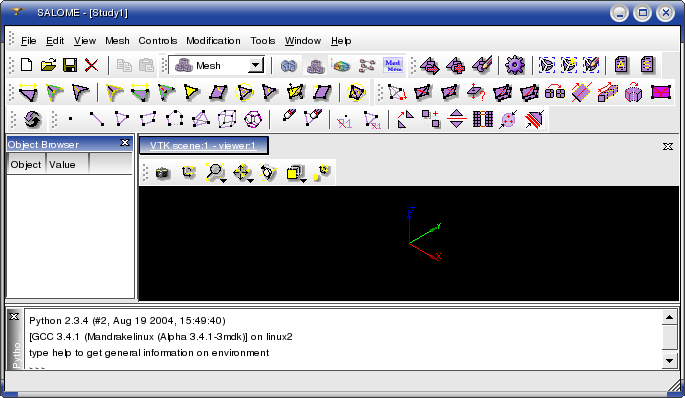Viewport: 685px width, 398px height.
Task: Click the hexahedron cube element icon
Action: tap(227, 119)
